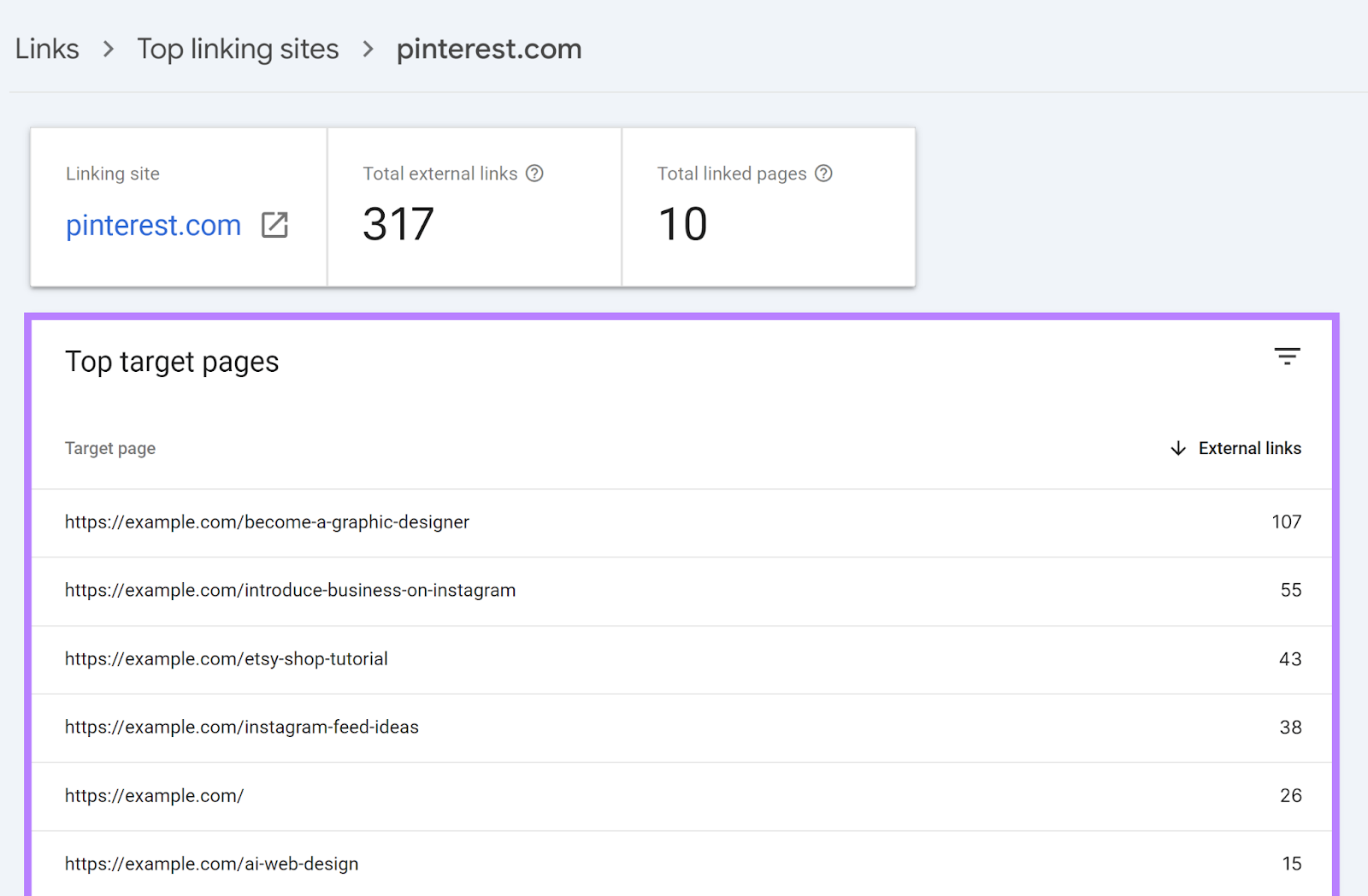Screen dimensions: 1368x896
Task: Click the 107 external links count
Action: point(1286,522)
